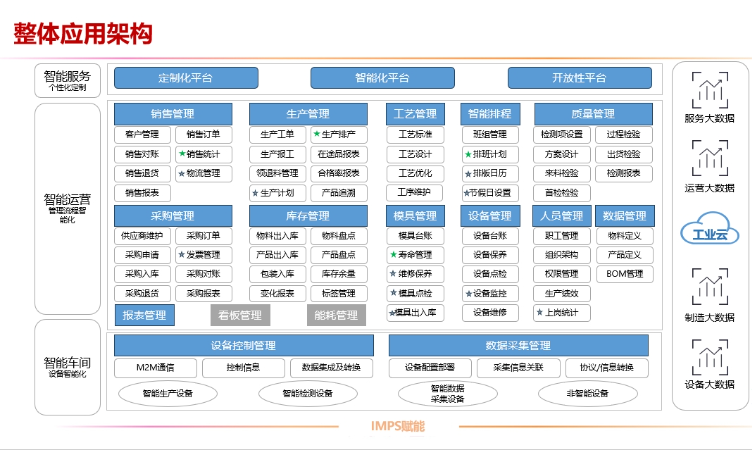Click the 首检检验 box
752x450 pixels.
pos(562,193)
